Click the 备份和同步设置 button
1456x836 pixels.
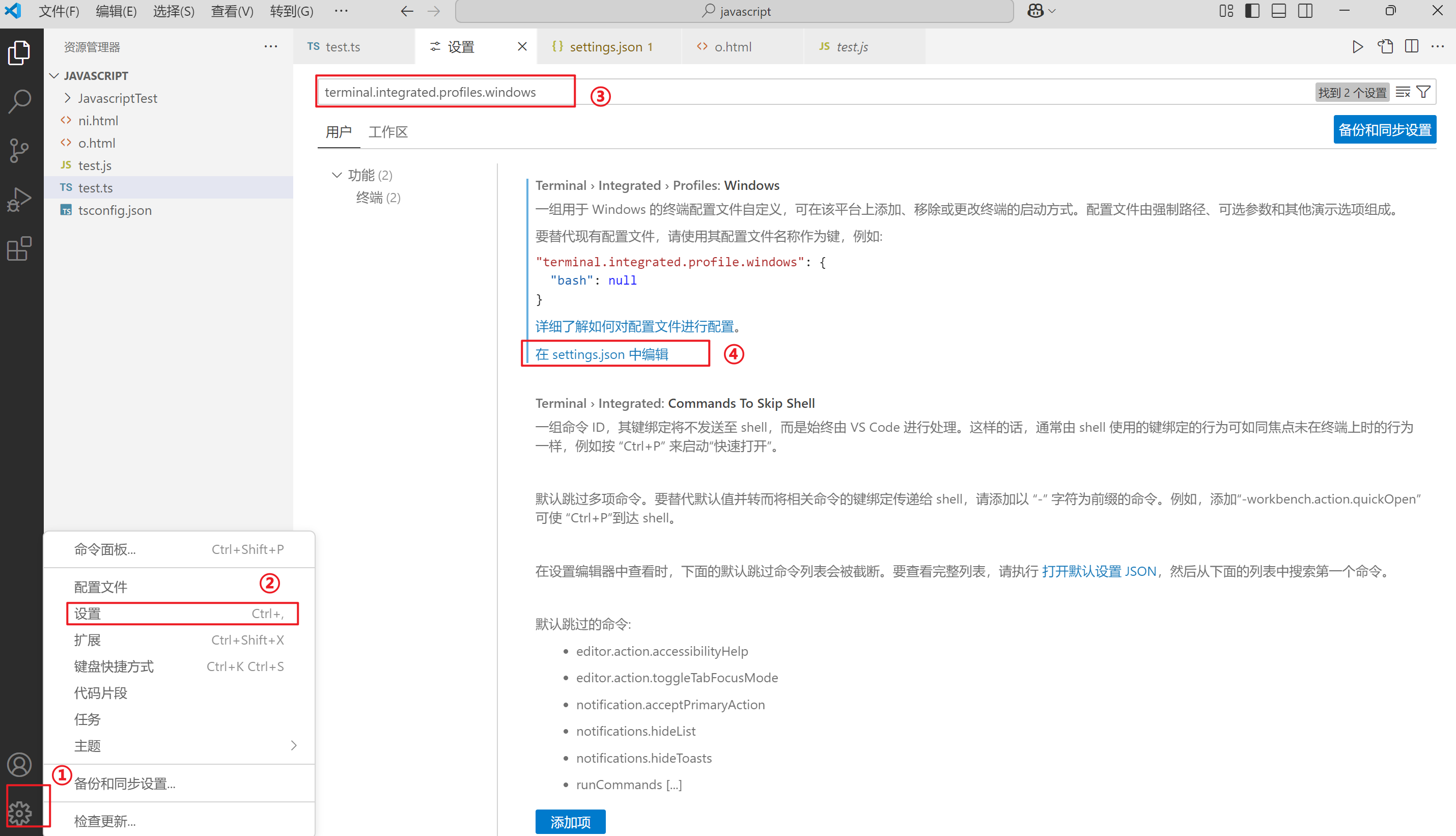(x=1384, y=130)
